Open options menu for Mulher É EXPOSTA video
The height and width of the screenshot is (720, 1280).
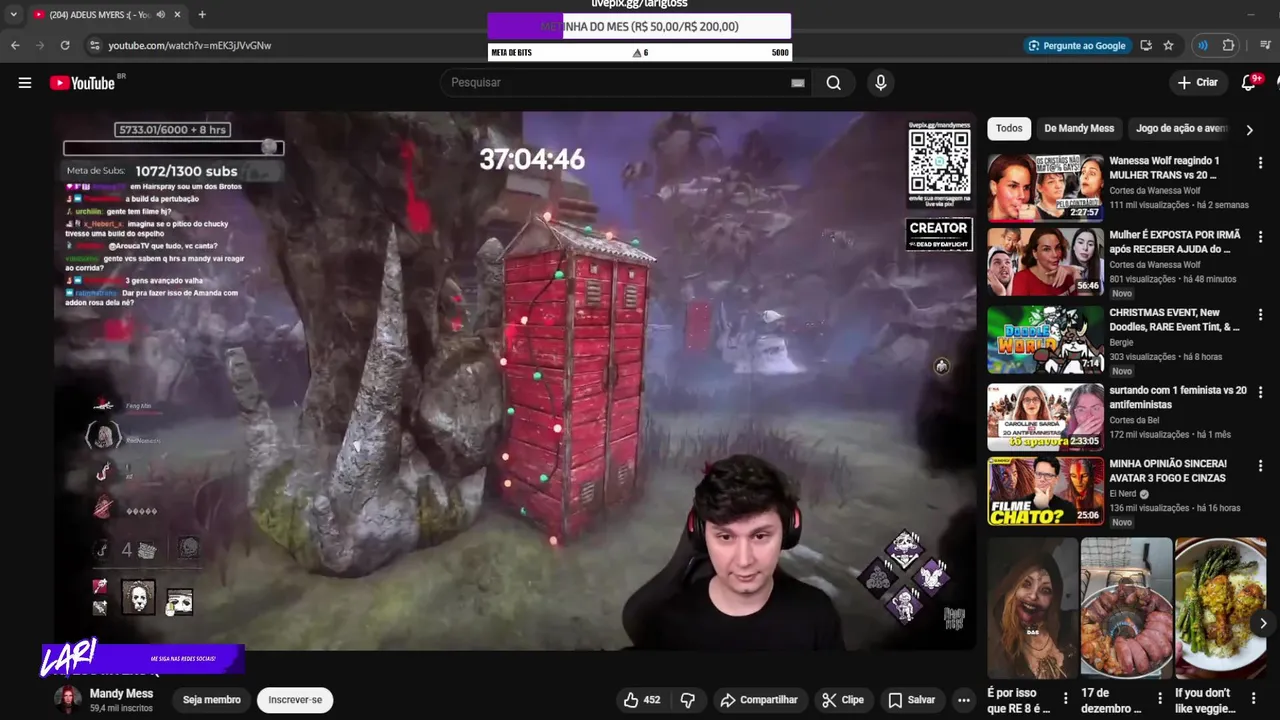click(x=1260, y=237)
